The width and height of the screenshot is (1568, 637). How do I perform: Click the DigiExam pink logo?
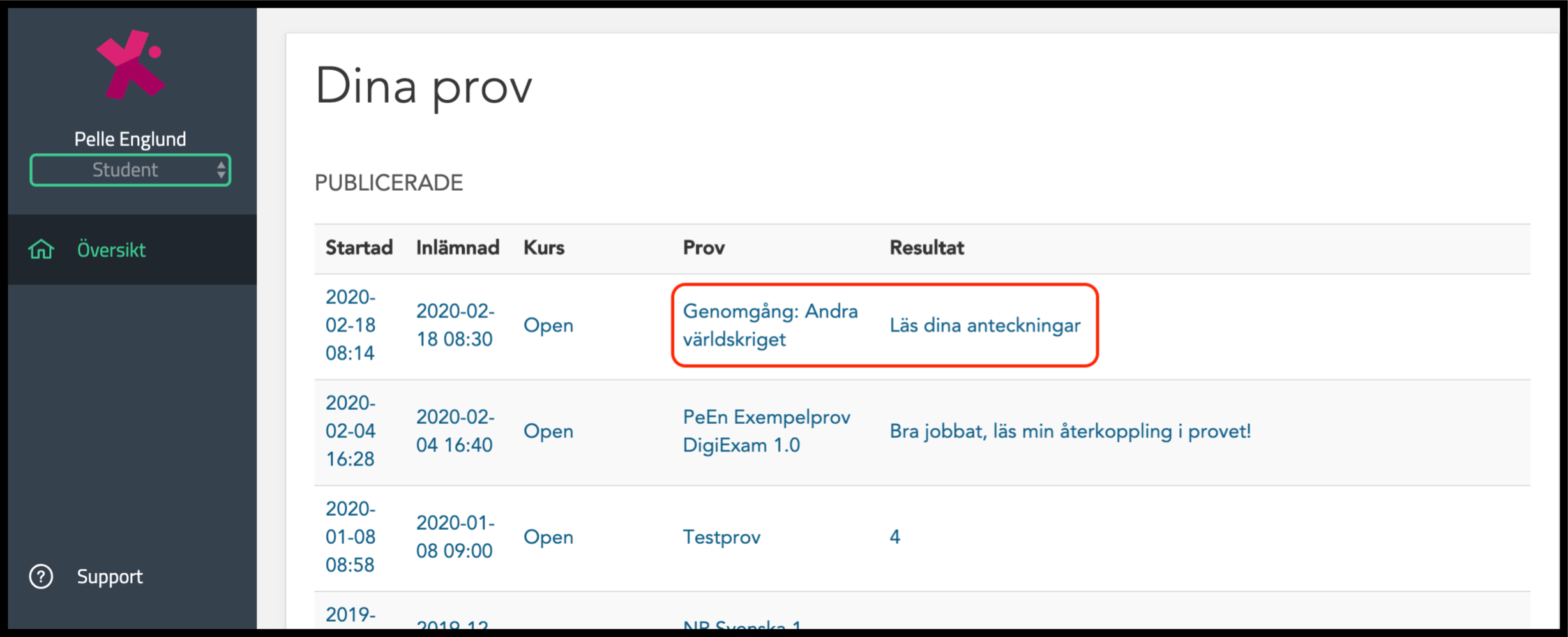[131, 64]
